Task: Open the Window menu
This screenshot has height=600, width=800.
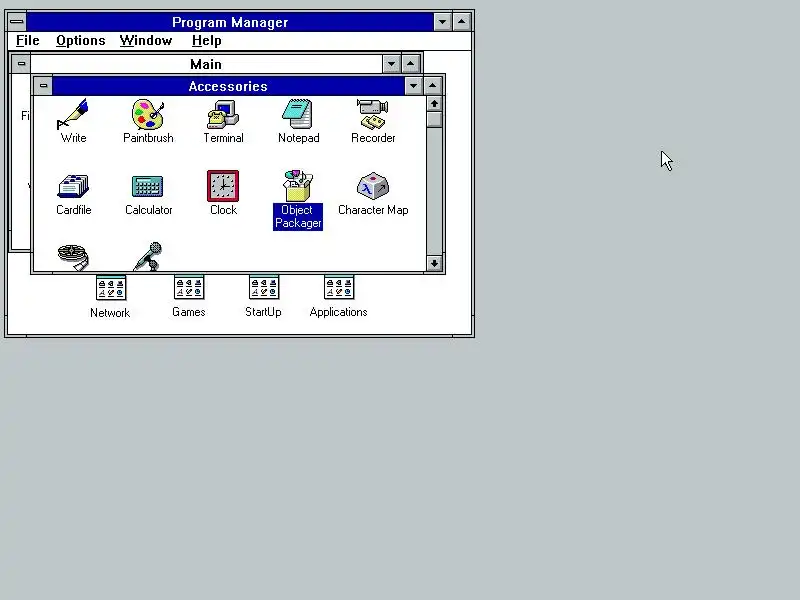Action: [146, 41]
